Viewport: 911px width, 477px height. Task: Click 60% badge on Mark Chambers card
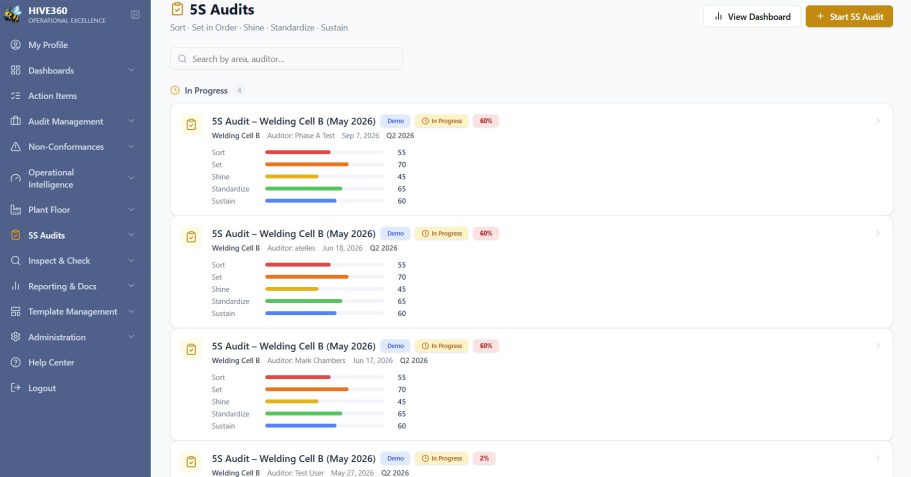tap(486, 346)
